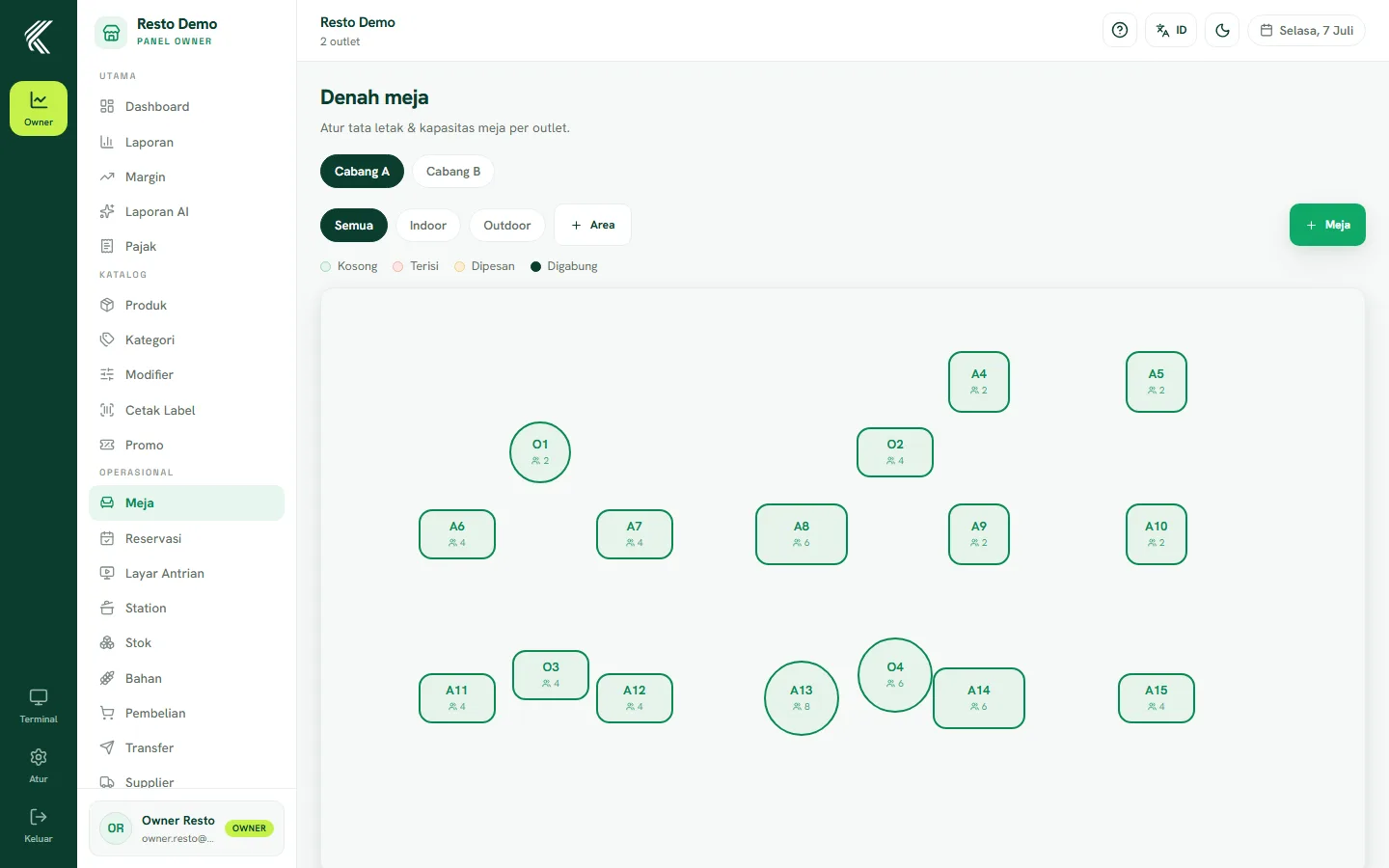1389x868 pixels.
Task: Open Terminal from the left rail
Action: (x=39, y=707)
